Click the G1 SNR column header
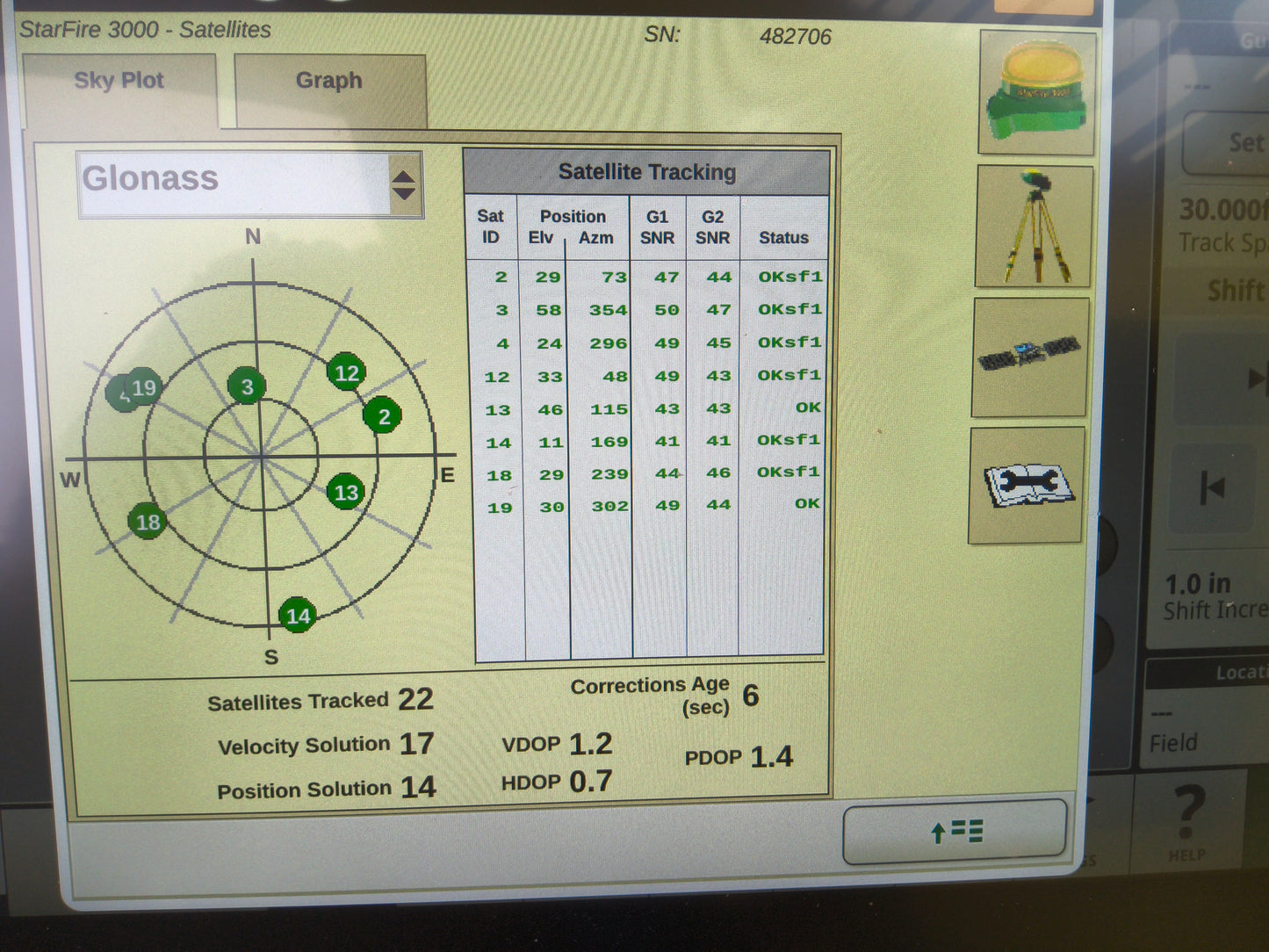 coord(657,227)
